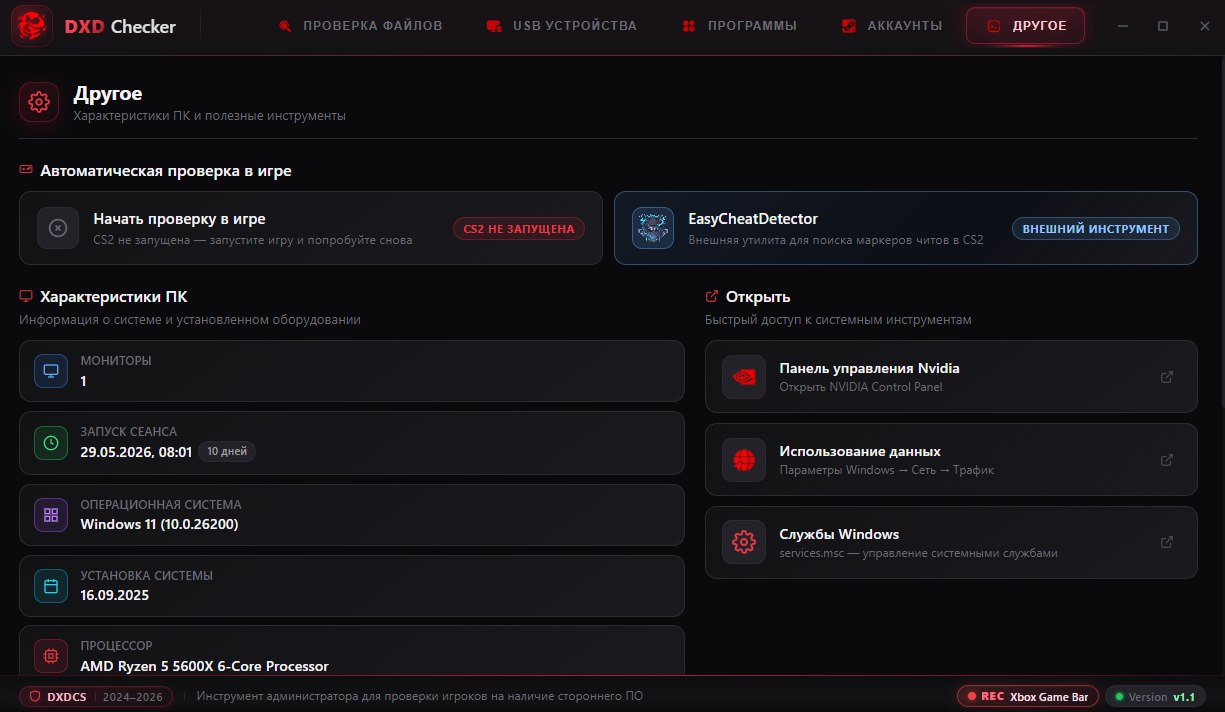
Task: Close the DXD Checker window
Action: 1204,26
